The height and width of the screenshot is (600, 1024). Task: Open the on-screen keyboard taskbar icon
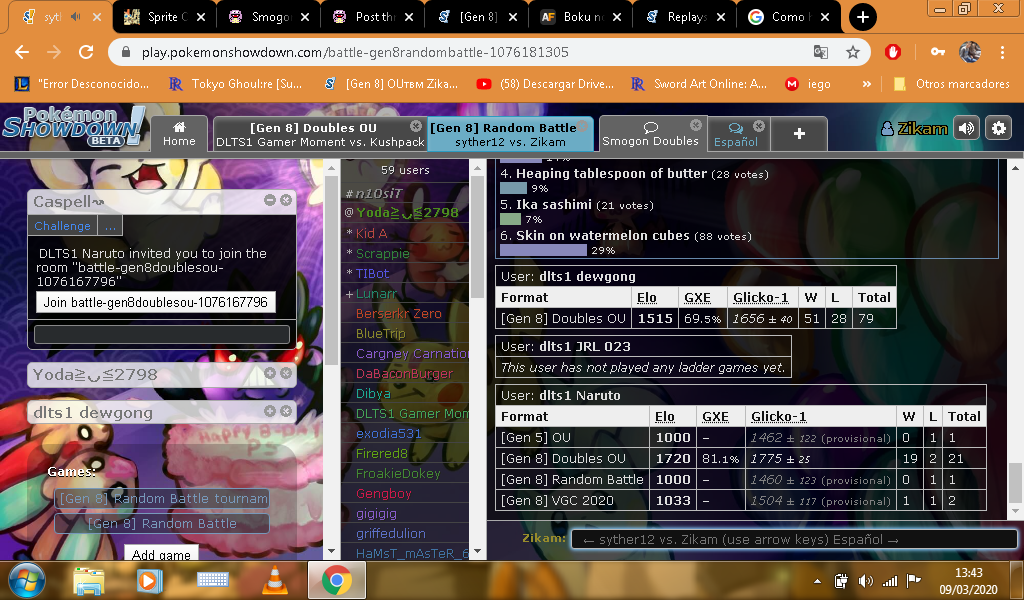(x=213, y=580)
